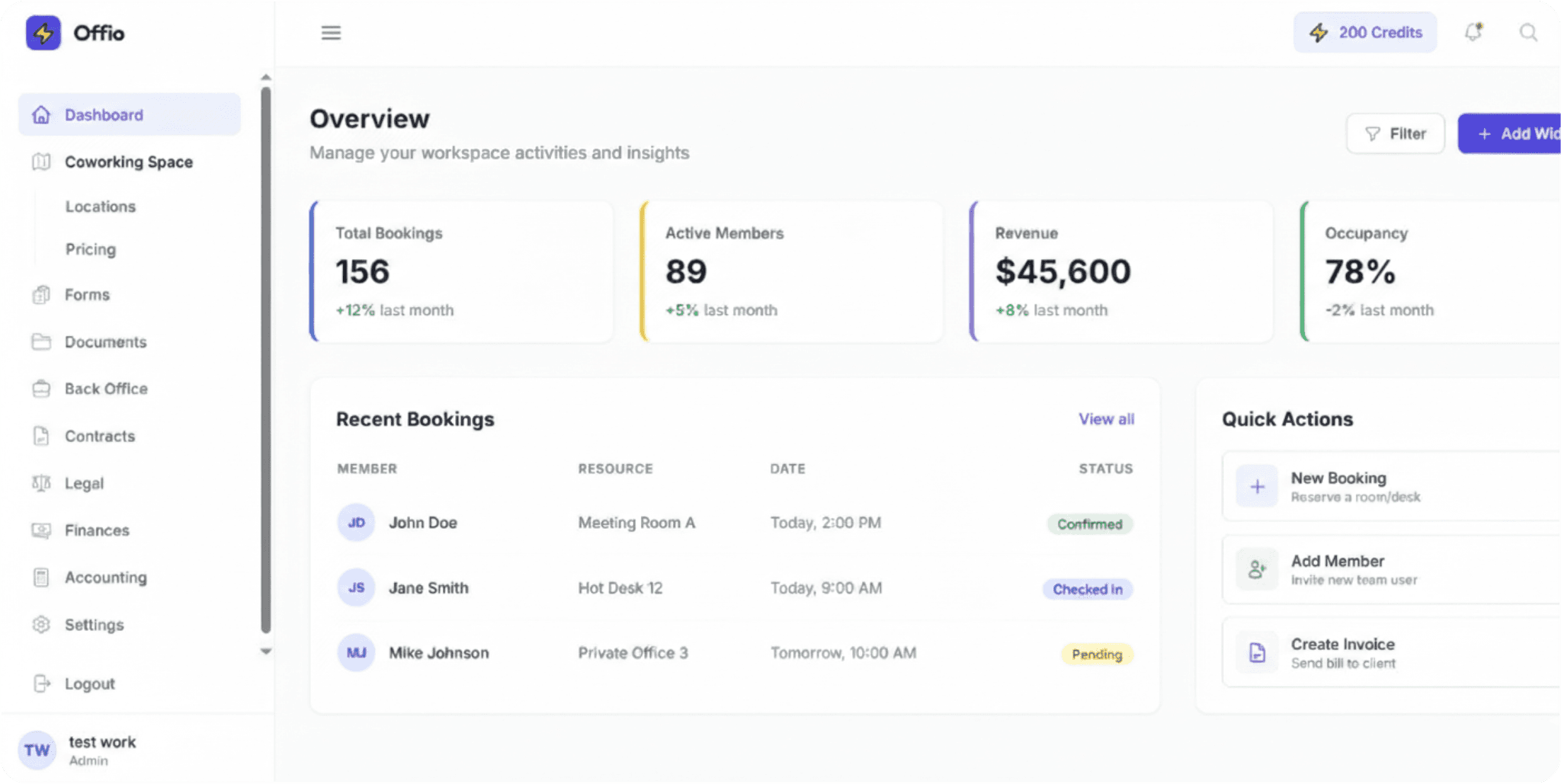The width and height of the screenshot is (1561, 784).
Task: Click the View all bookings link
Action: coord(1106,419)
